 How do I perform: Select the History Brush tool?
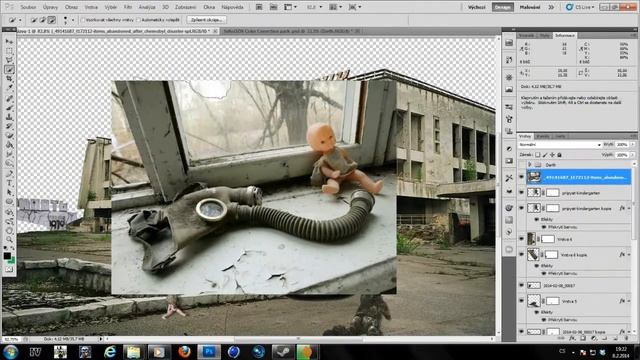click(9, 127)
